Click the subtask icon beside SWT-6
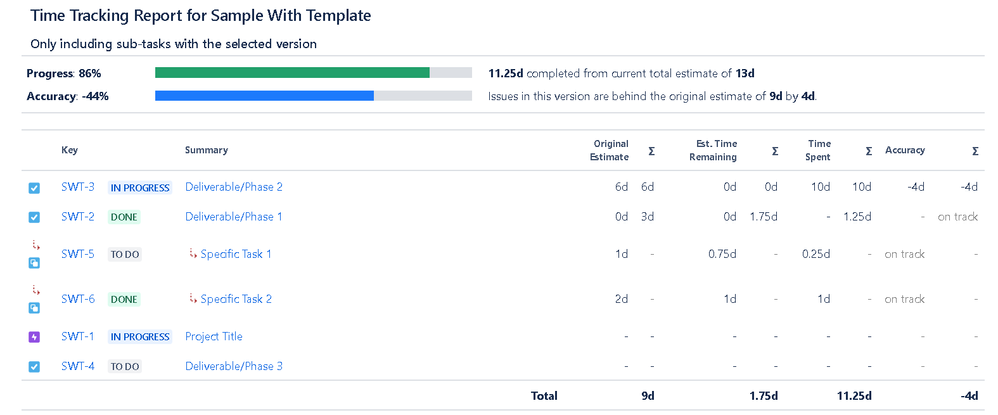The width and height of the screenshot is (998, 415). 34,307
